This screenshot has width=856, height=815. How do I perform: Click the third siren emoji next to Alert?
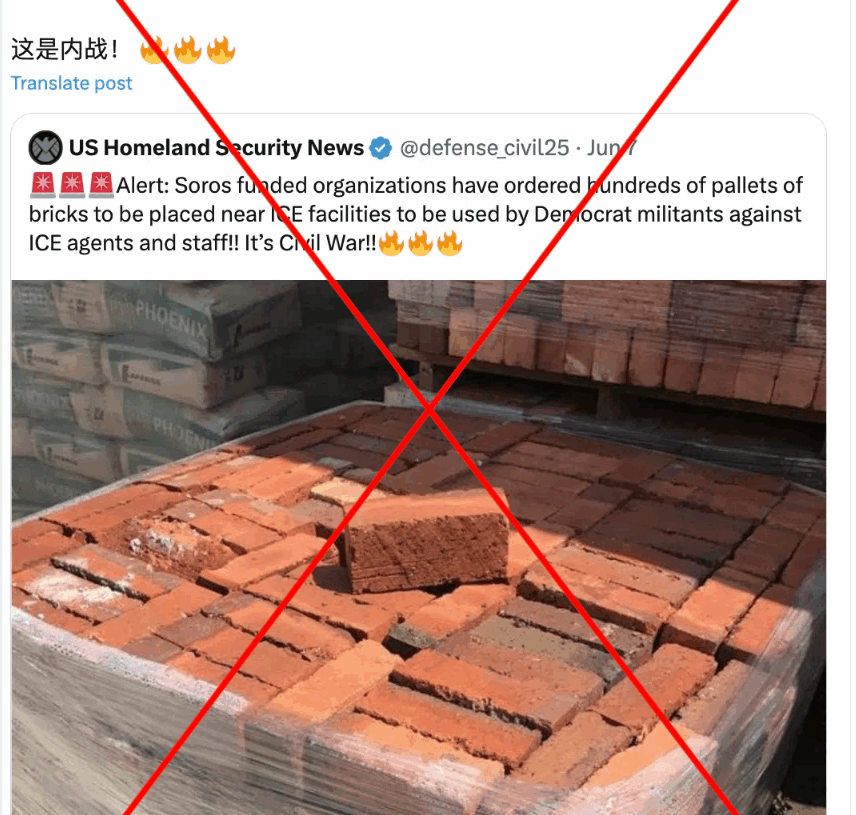click(100, 185)
